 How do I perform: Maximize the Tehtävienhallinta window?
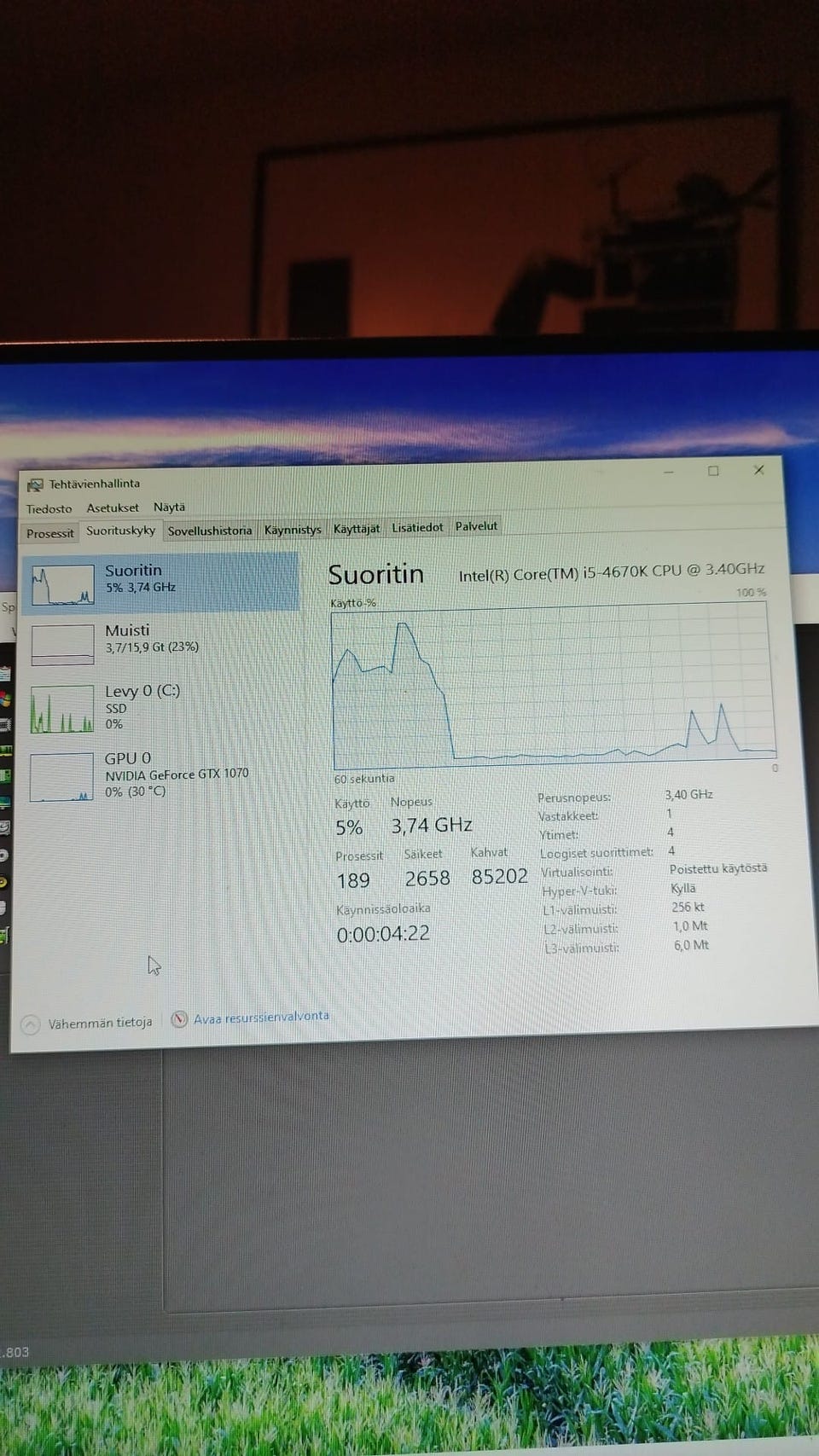[713, 471]
